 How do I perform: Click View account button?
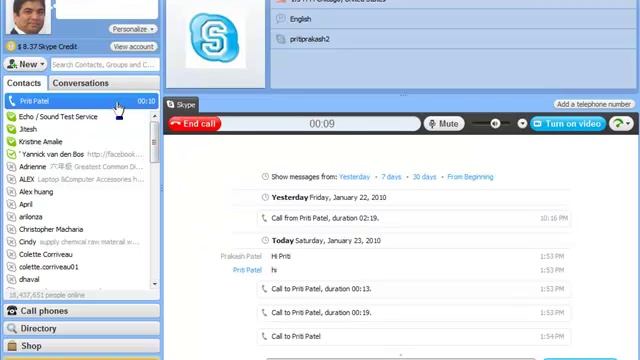coord(133,47)
